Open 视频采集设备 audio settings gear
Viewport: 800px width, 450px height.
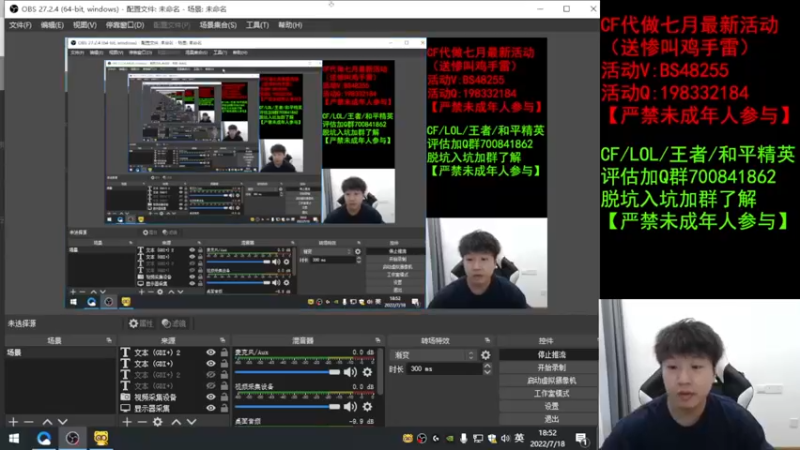pos(367,407)
